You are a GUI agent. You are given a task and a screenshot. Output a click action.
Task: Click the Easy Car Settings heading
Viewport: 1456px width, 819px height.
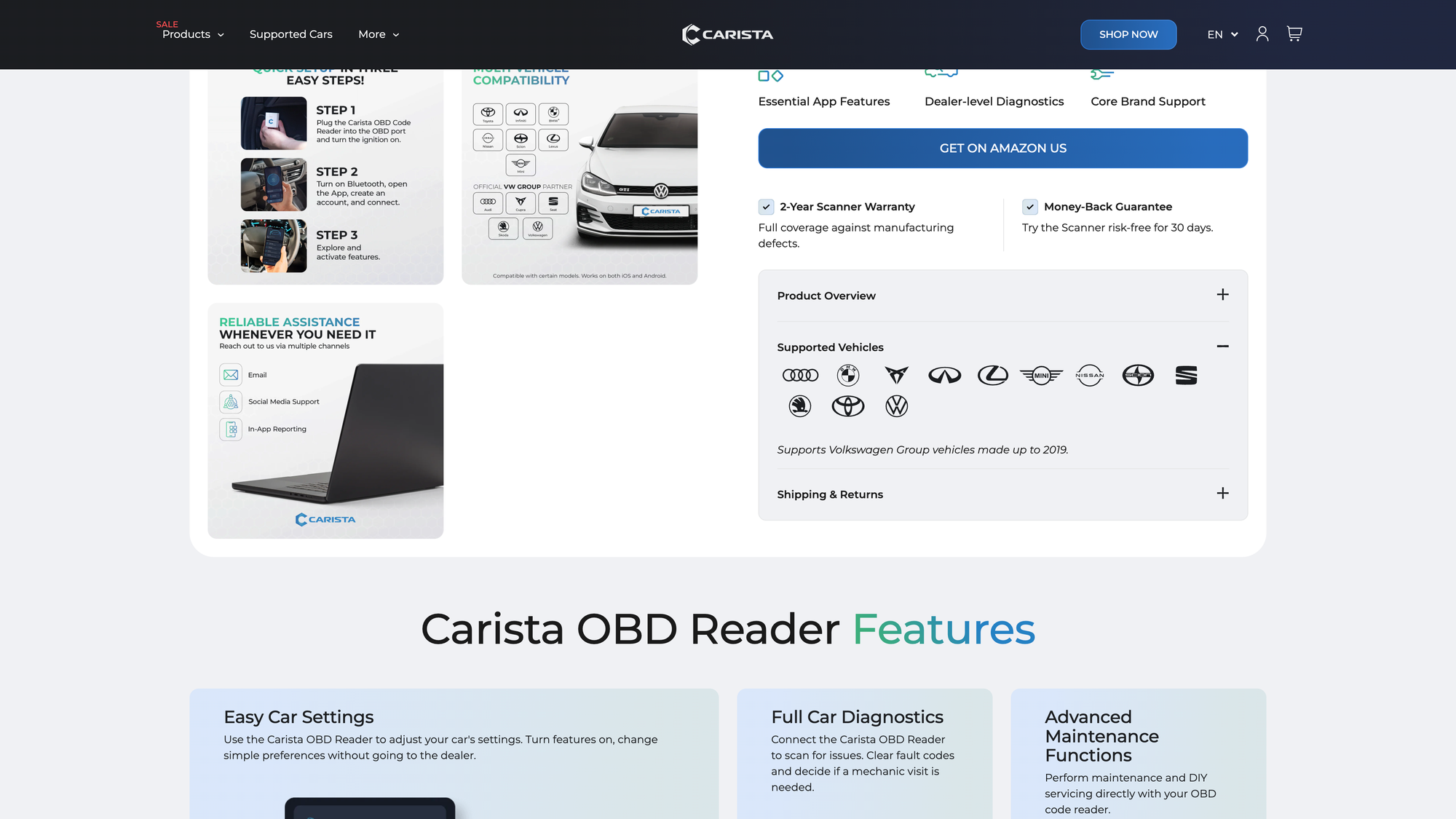tap(298, 717)
